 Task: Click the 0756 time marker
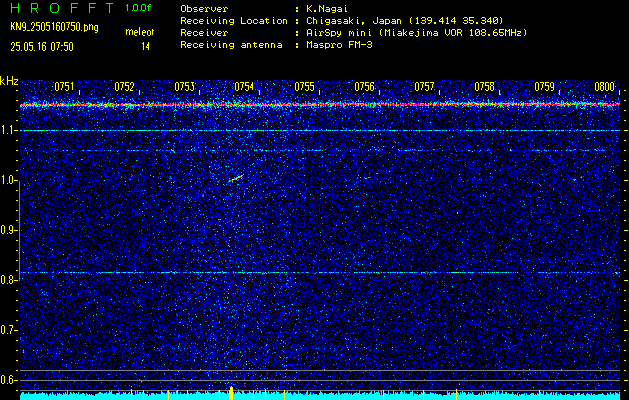coord(364,87)
